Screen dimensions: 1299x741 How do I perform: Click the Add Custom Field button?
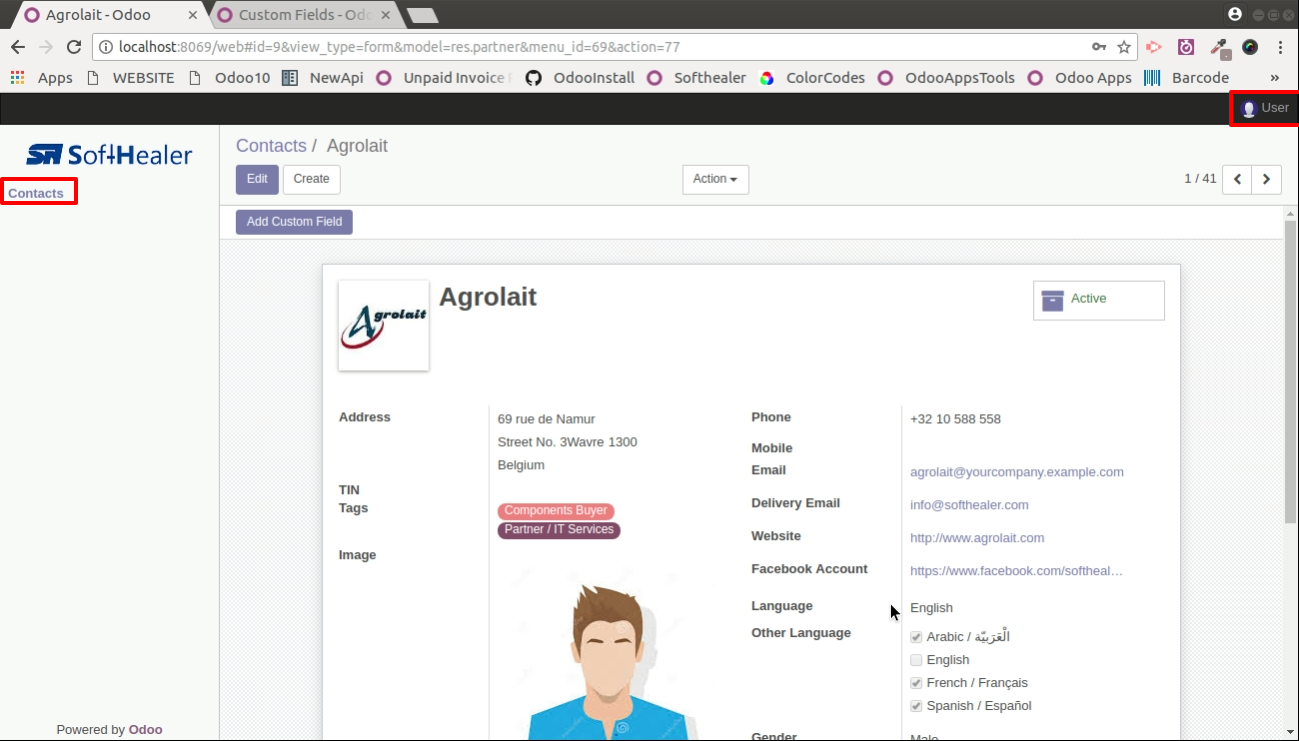(294, 222)
